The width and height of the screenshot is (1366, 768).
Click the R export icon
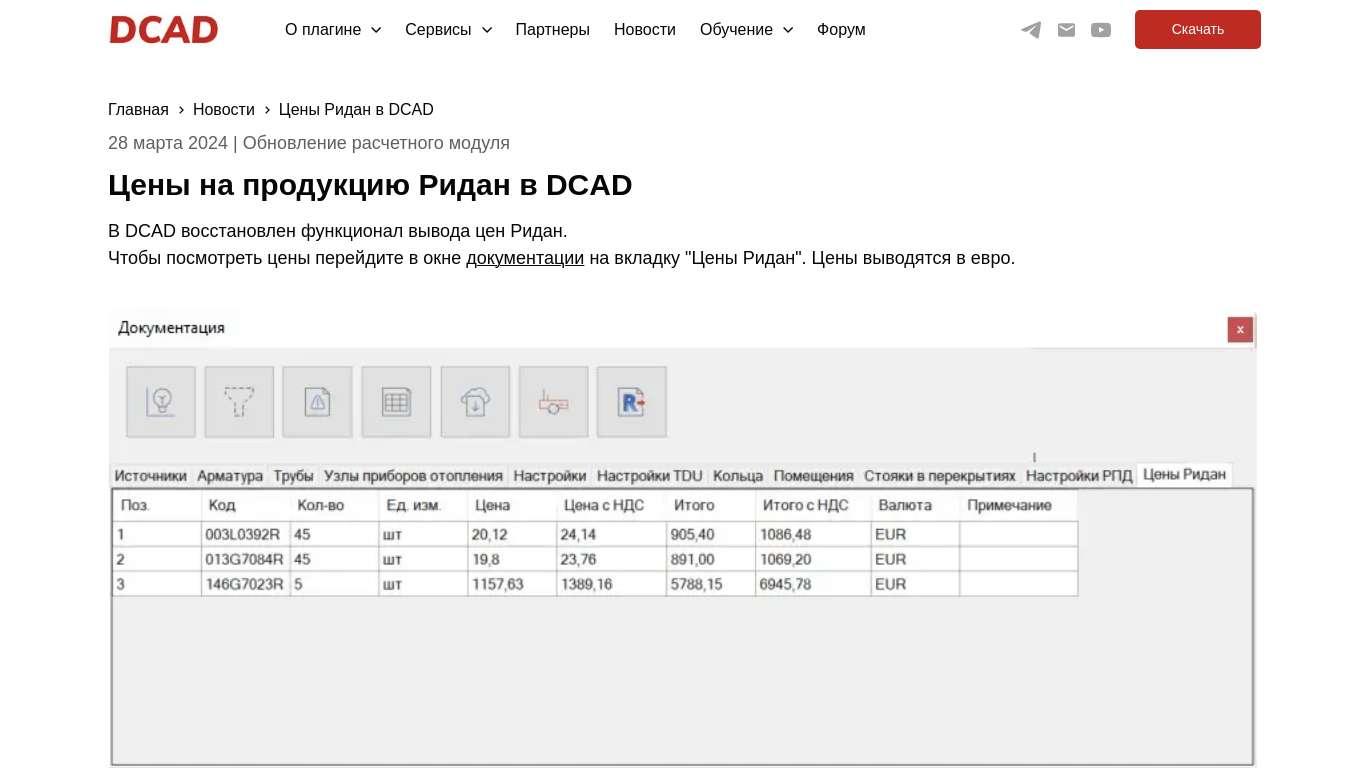632,401
